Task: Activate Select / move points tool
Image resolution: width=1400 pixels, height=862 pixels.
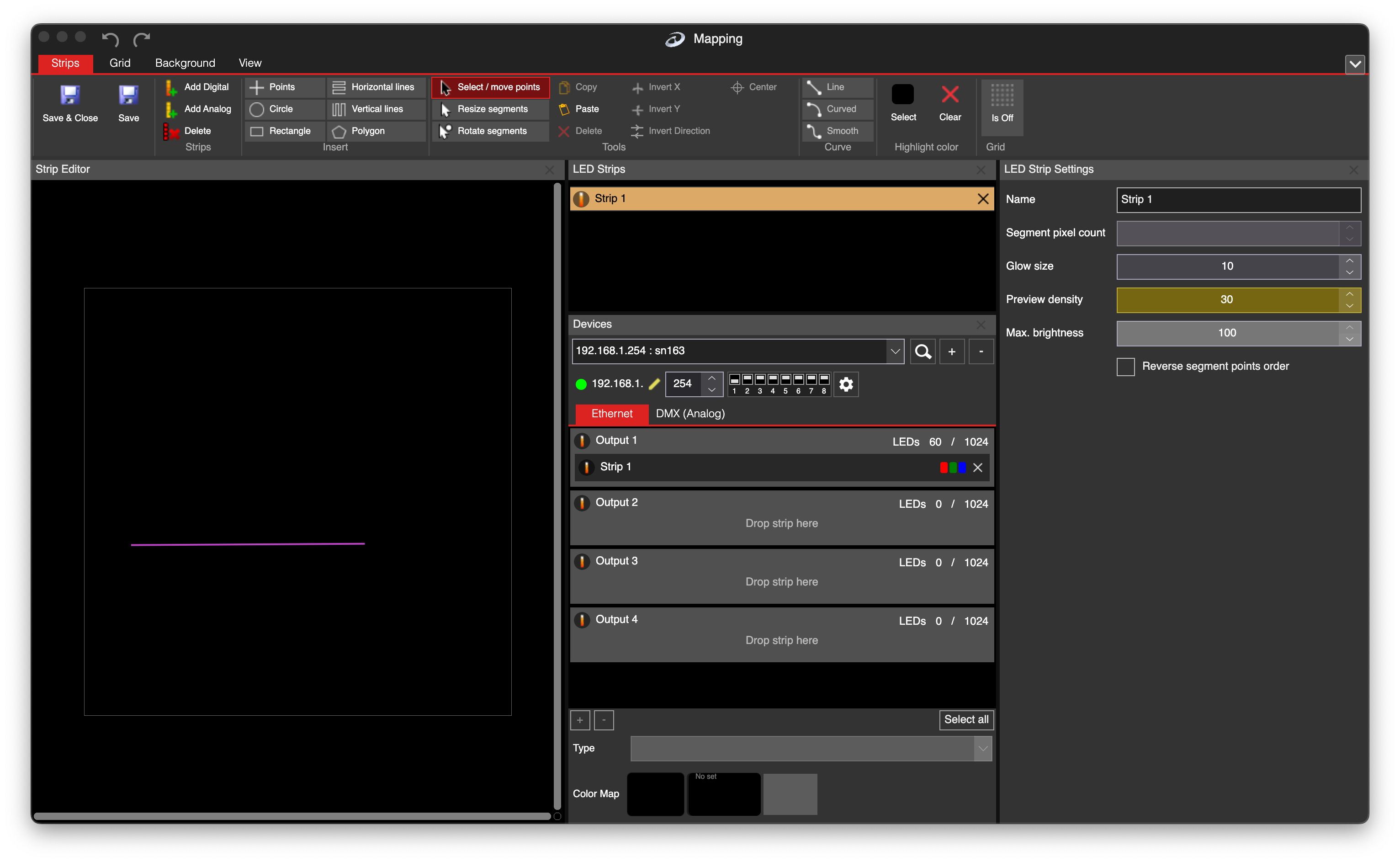Action: (491, 87)
